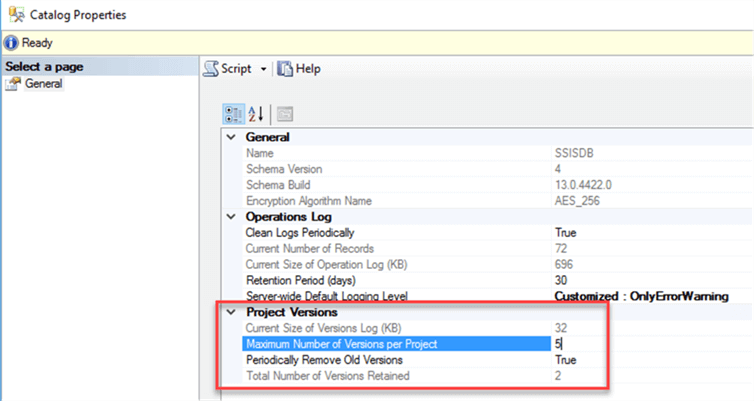Image resolution: width=754 pixels, height=401 pixels.
Task: Click the Script toolbar icon
Action: click(x=211, y=69)
